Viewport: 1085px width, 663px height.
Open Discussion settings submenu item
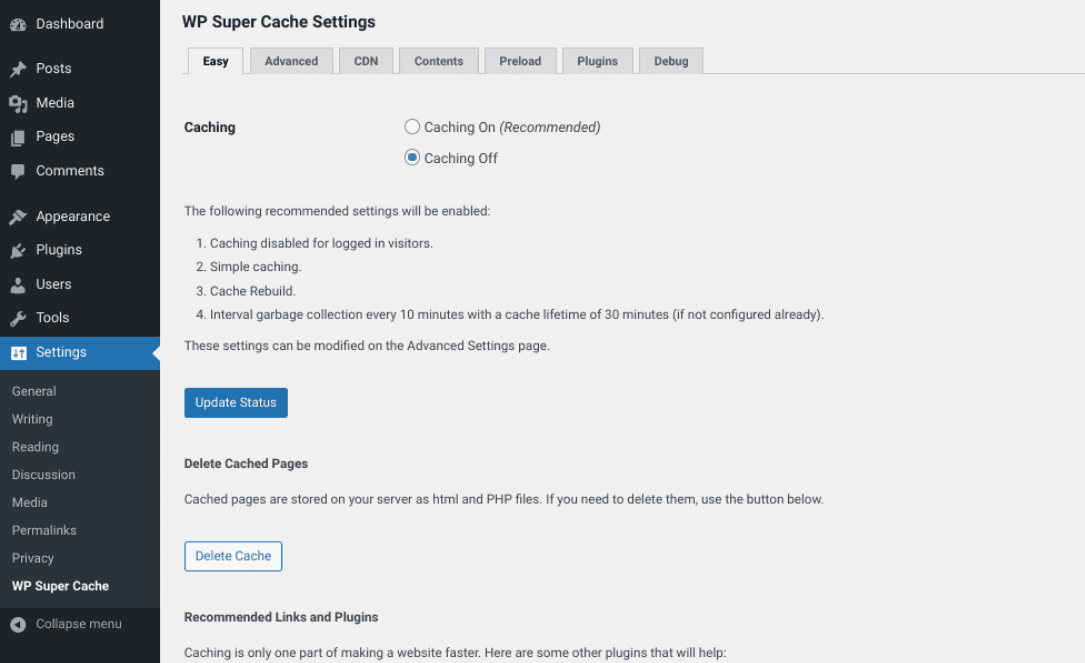click(x=44, y=475)
